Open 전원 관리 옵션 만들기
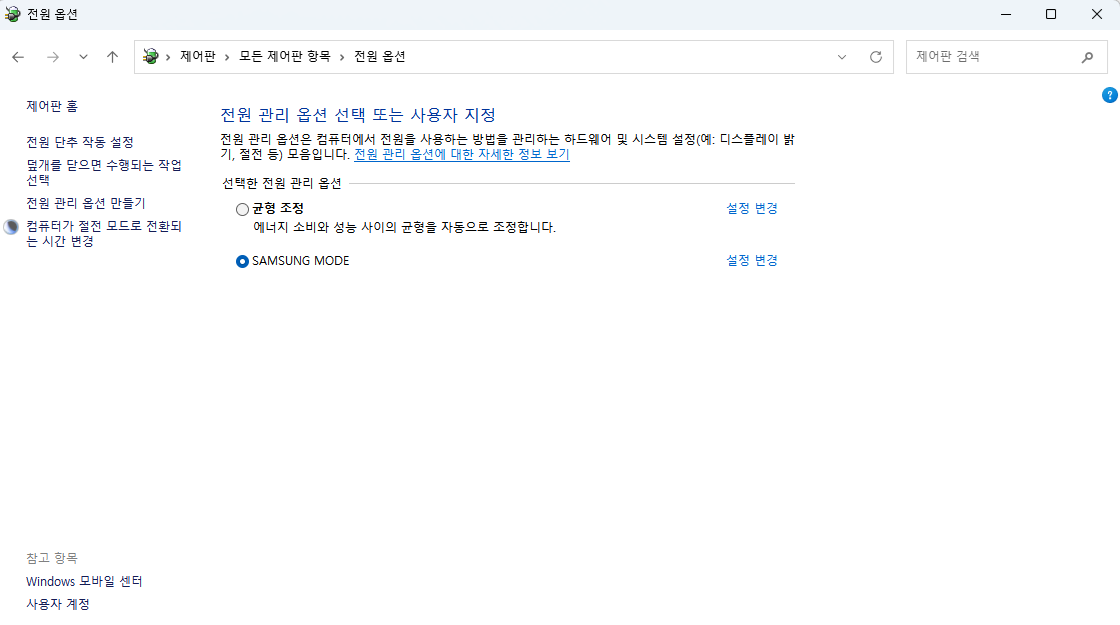The height and width of the screenshot is (625, 1120). coord(86,204)
